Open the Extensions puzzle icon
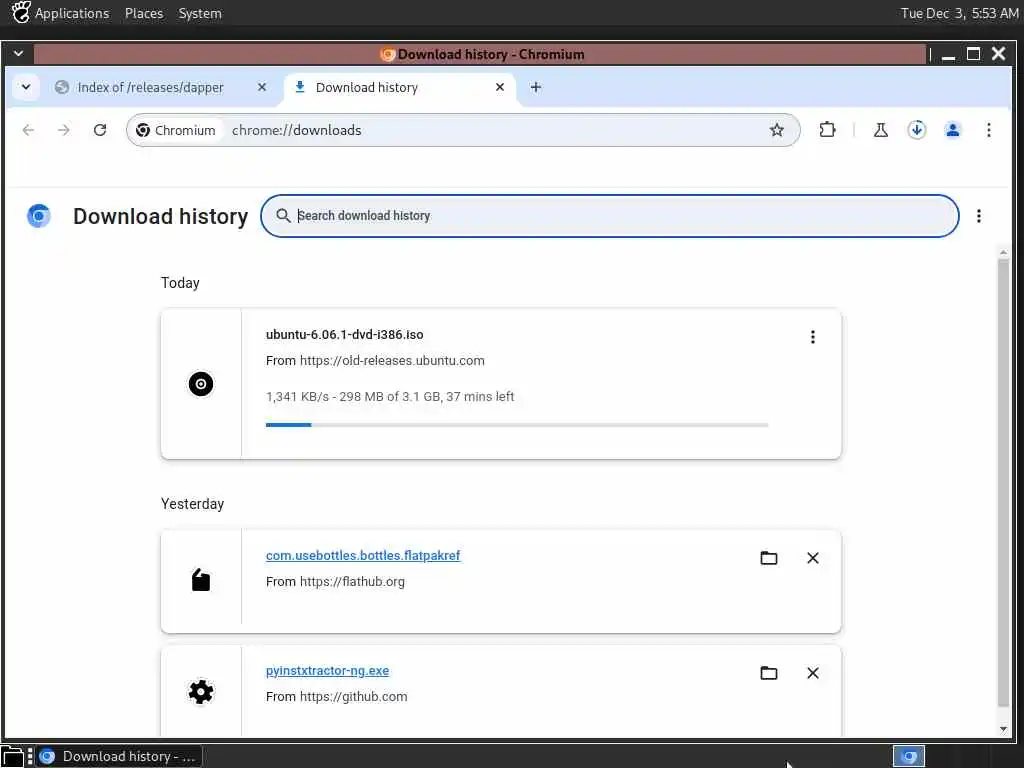The image size is (1024, 768). [x=827, y=130]
